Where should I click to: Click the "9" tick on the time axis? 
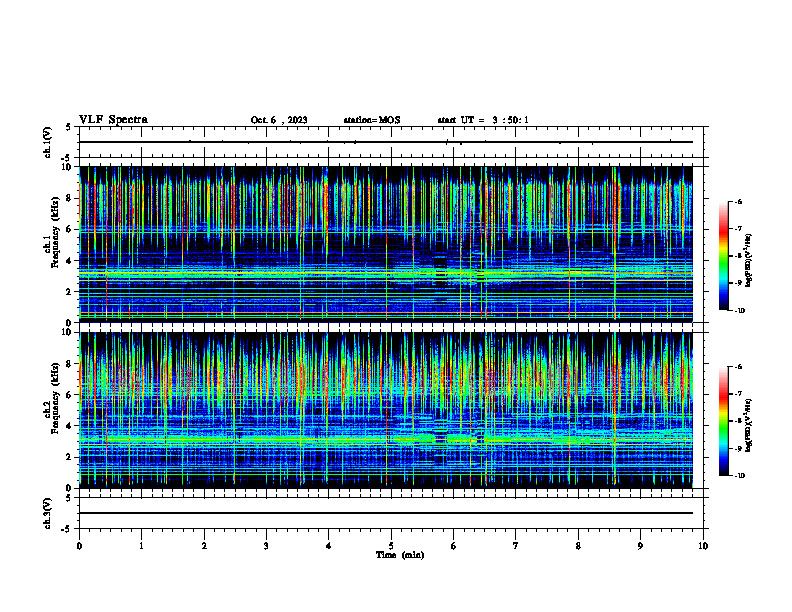click(640, 546)
